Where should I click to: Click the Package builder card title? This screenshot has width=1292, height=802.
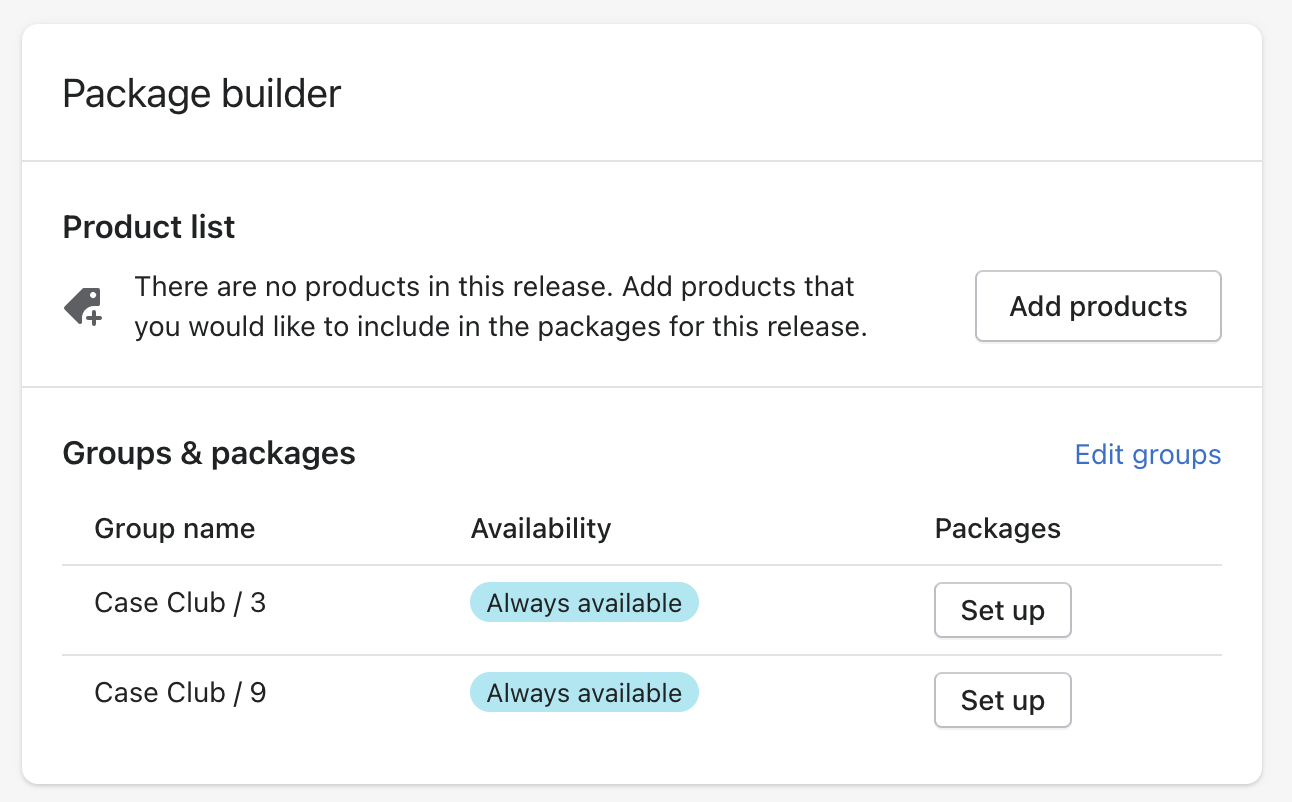[201, 94]
